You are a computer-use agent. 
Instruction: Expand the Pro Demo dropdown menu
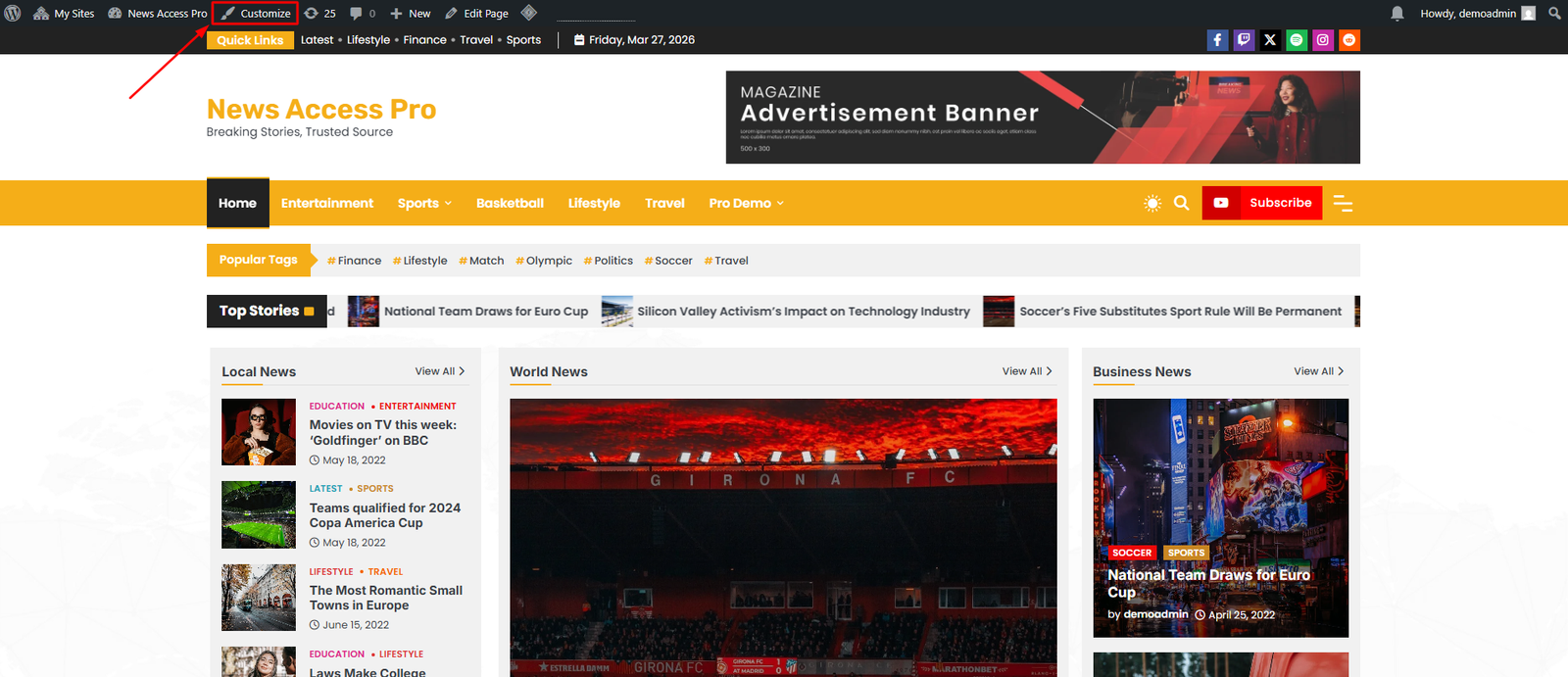coord(746,203)
